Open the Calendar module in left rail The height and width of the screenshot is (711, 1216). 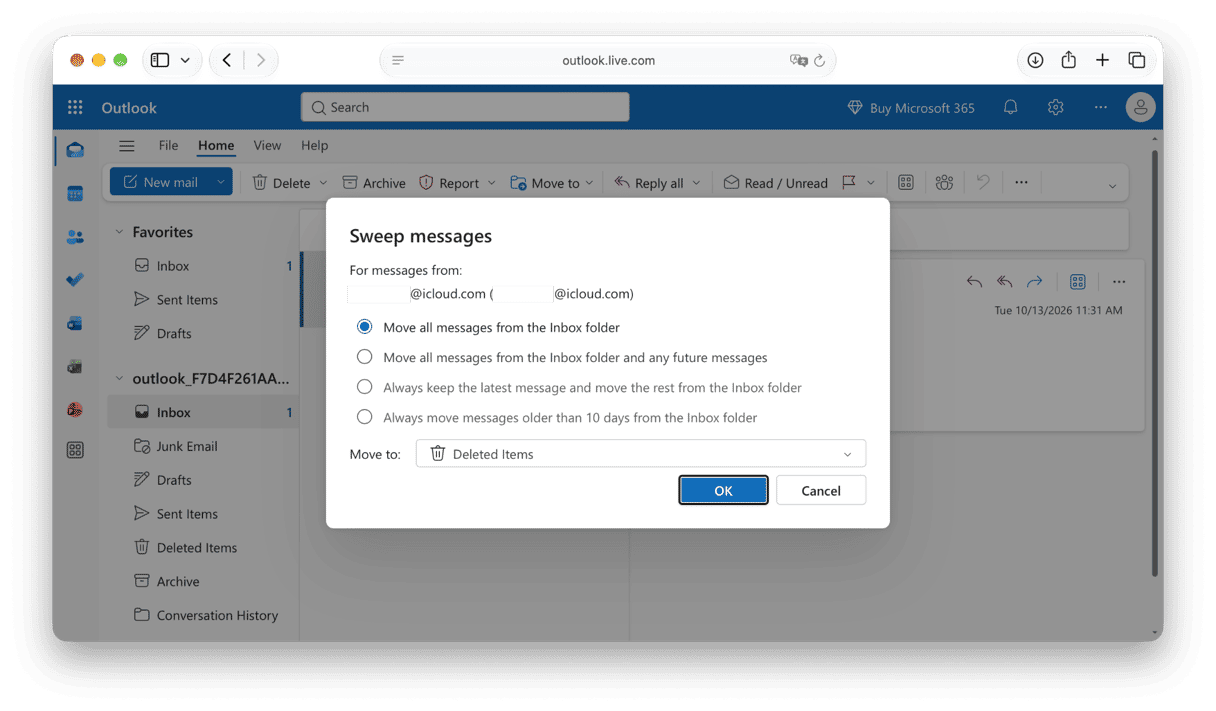[75, 194]
